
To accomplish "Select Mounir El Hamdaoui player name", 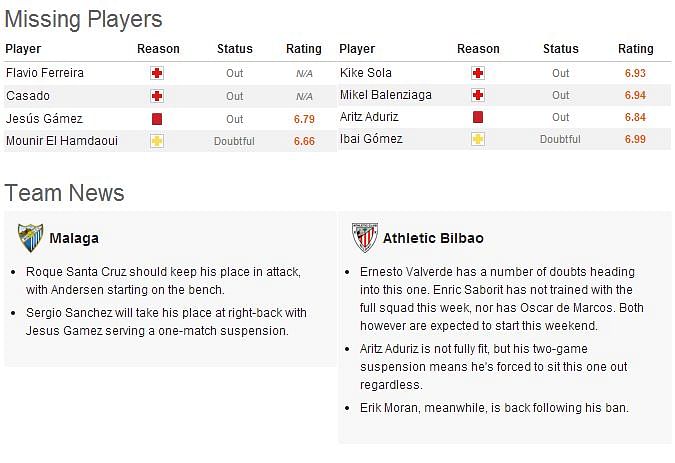I will click(x=62, y=141).
